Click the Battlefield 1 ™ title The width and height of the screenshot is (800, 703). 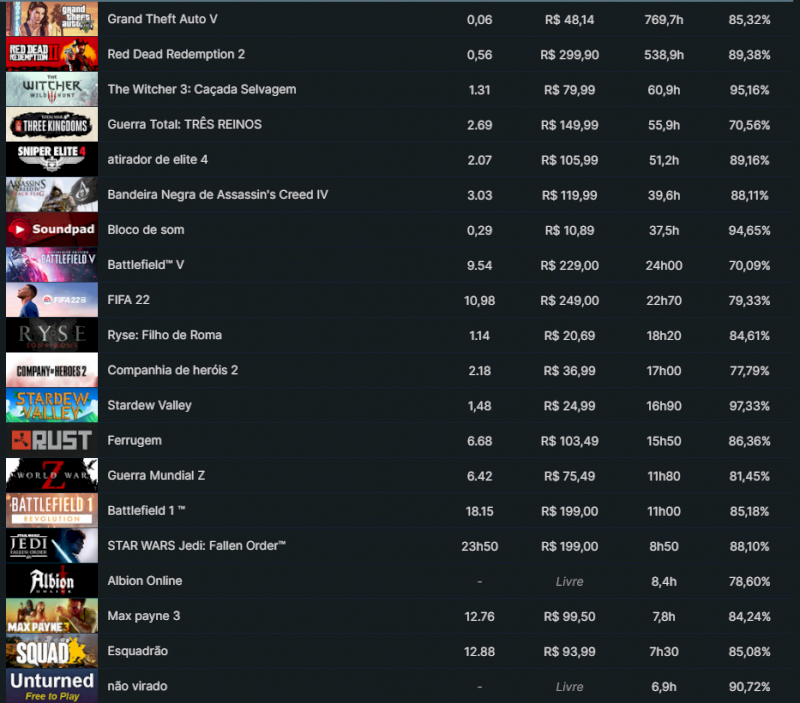pos(146,511)
